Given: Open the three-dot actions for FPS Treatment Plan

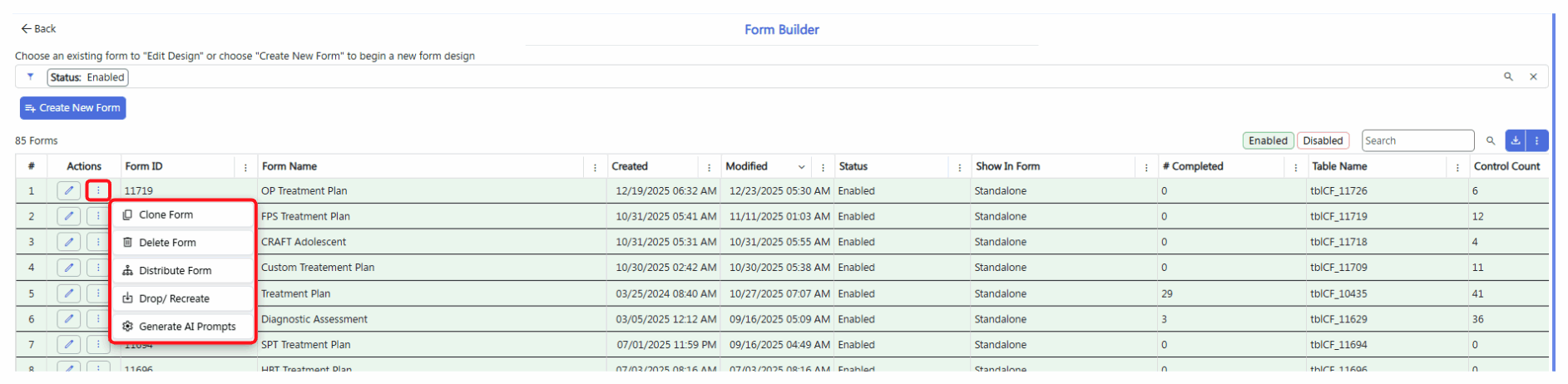Looking at the screenshot, I should pos(98,216).
